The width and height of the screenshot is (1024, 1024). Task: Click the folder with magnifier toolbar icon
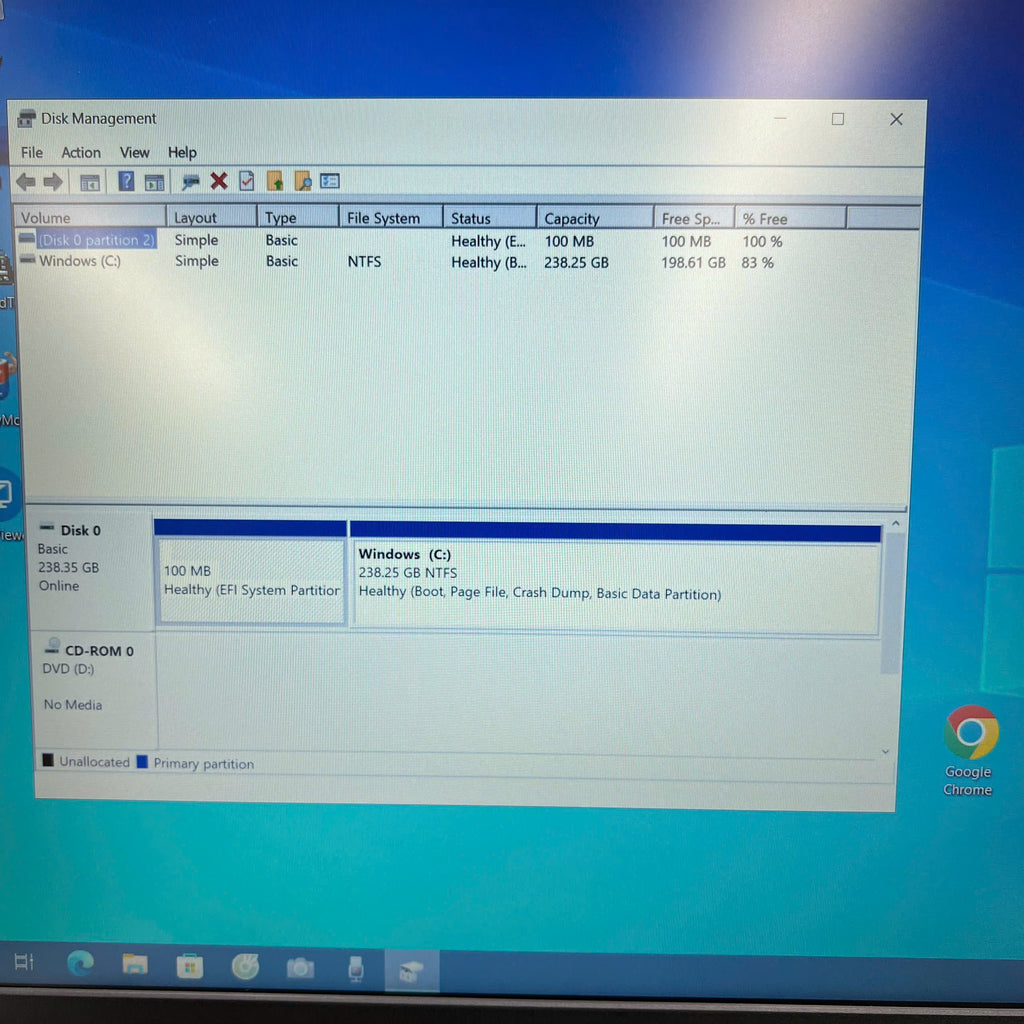coord(303,182)
